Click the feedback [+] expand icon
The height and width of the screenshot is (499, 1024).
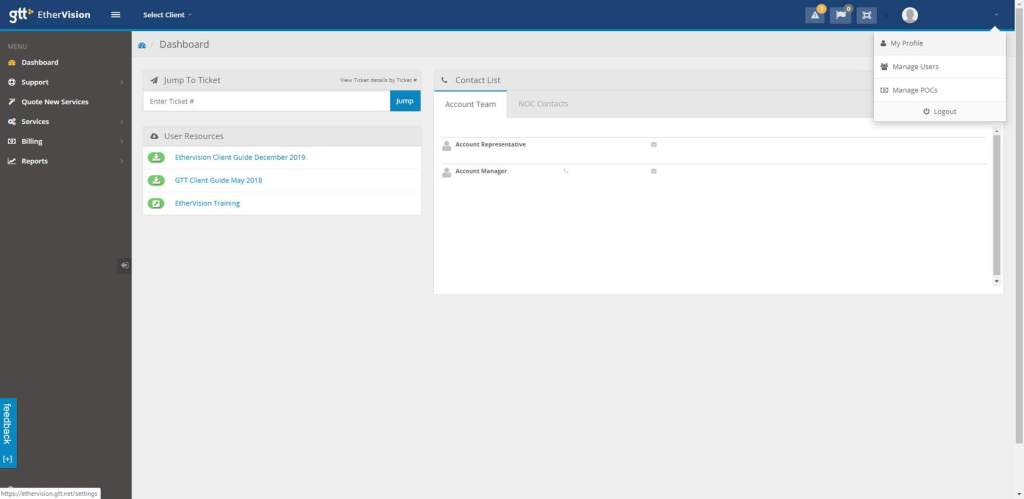coord(8,459)
